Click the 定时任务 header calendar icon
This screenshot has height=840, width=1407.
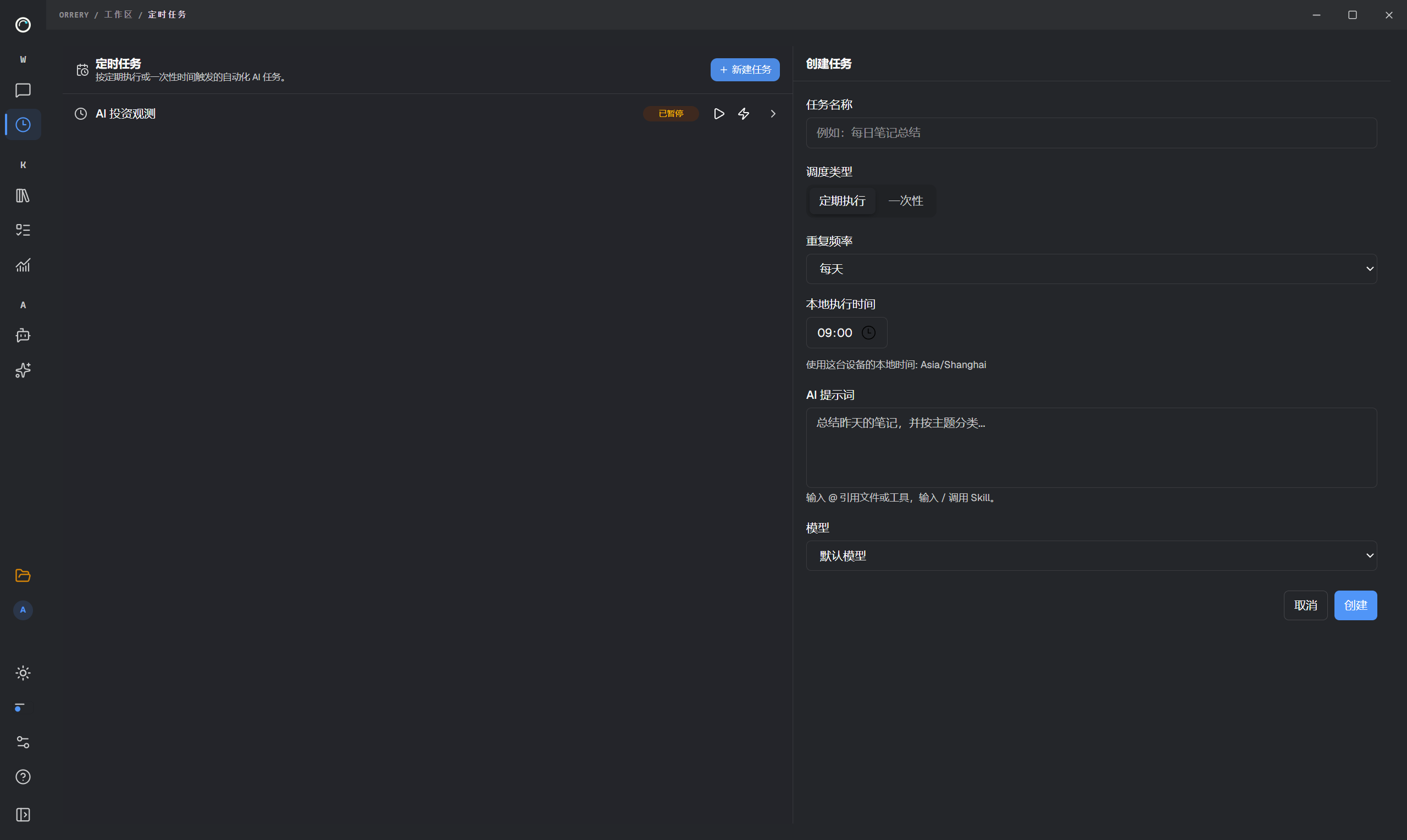pos(82,70)
